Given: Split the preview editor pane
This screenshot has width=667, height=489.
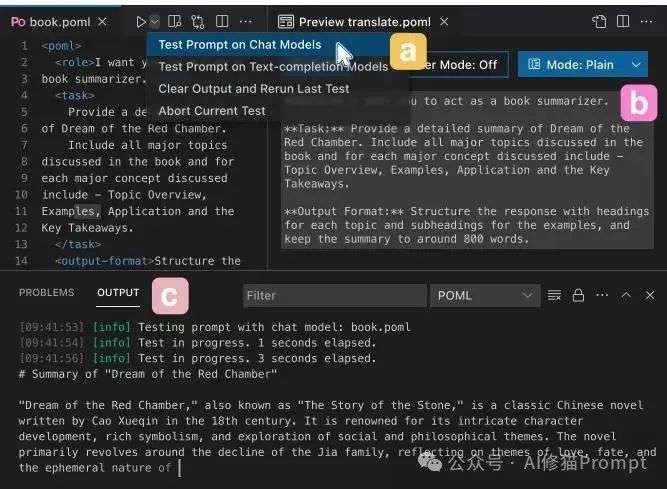Looking at the screenshot, I should (x=623, y=21).
